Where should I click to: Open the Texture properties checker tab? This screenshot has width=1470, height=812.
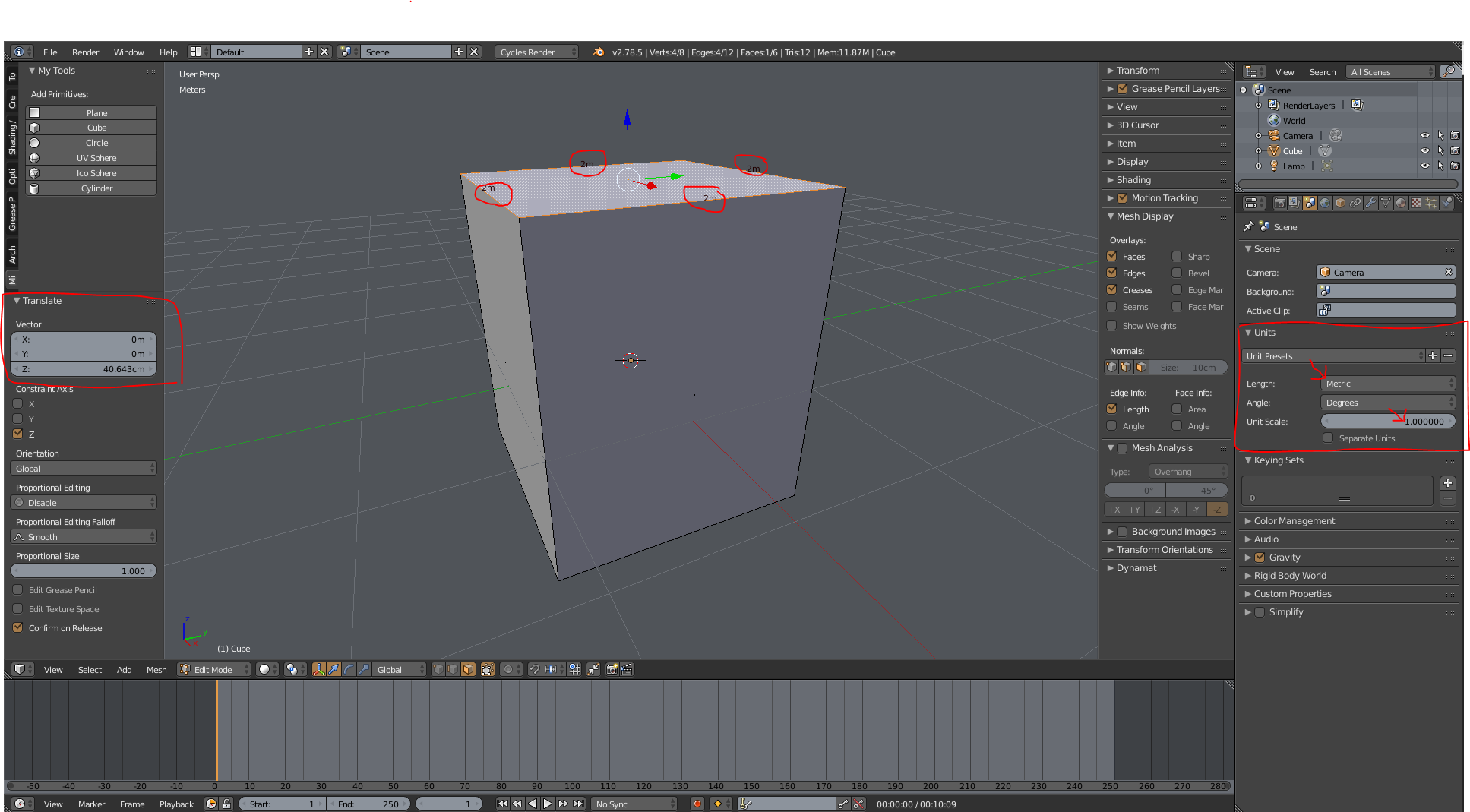point(1416,203)
